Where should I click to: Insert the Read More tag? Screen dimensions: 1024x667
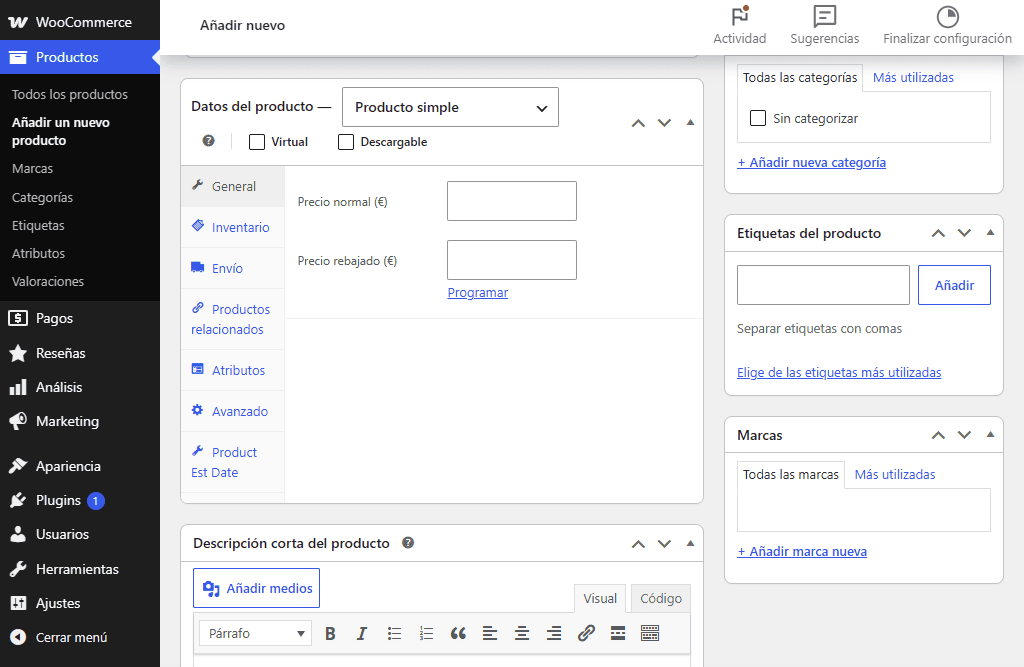point(618,633)
